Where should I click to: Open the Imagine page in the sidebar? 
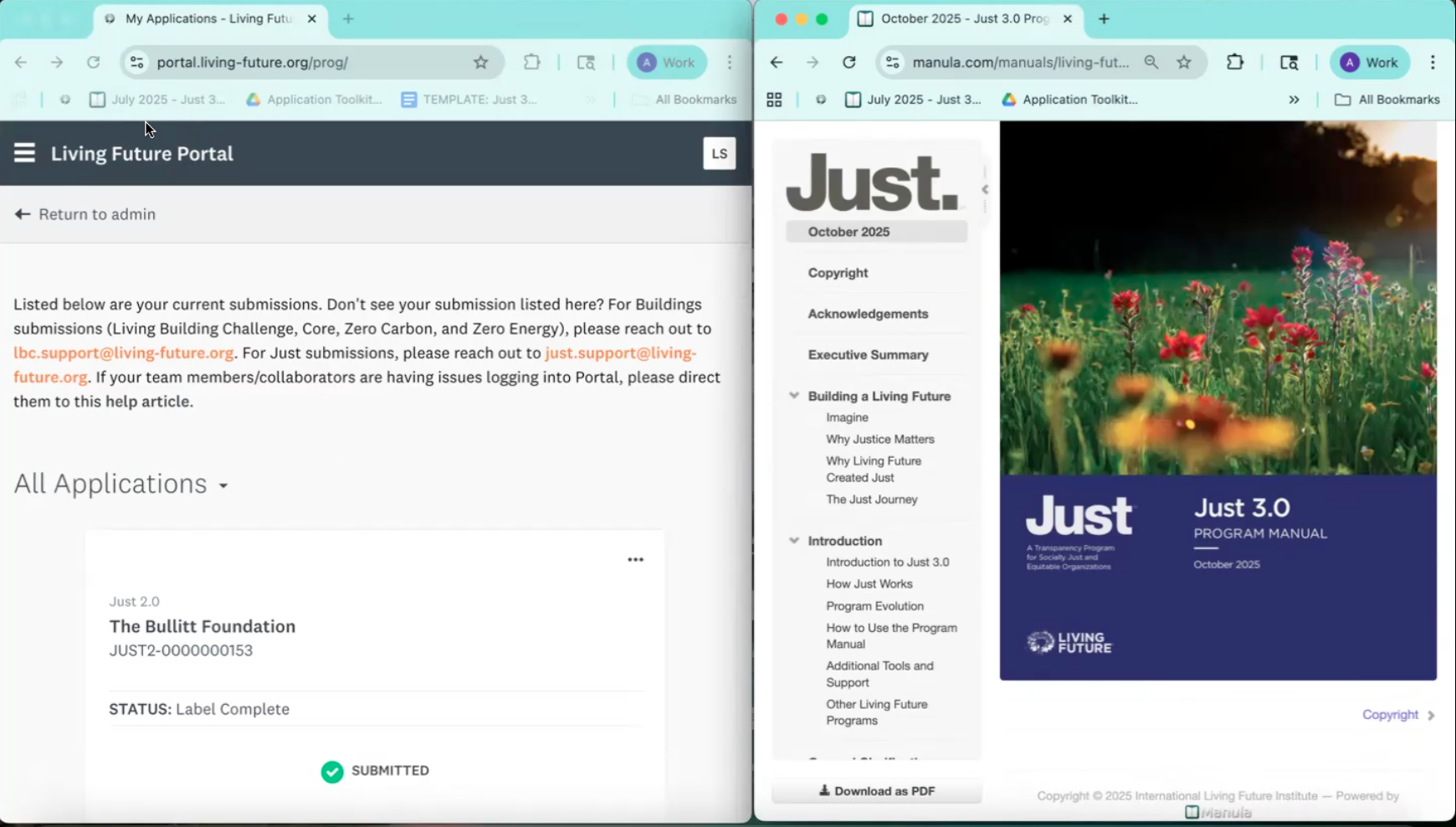[847, 418]
